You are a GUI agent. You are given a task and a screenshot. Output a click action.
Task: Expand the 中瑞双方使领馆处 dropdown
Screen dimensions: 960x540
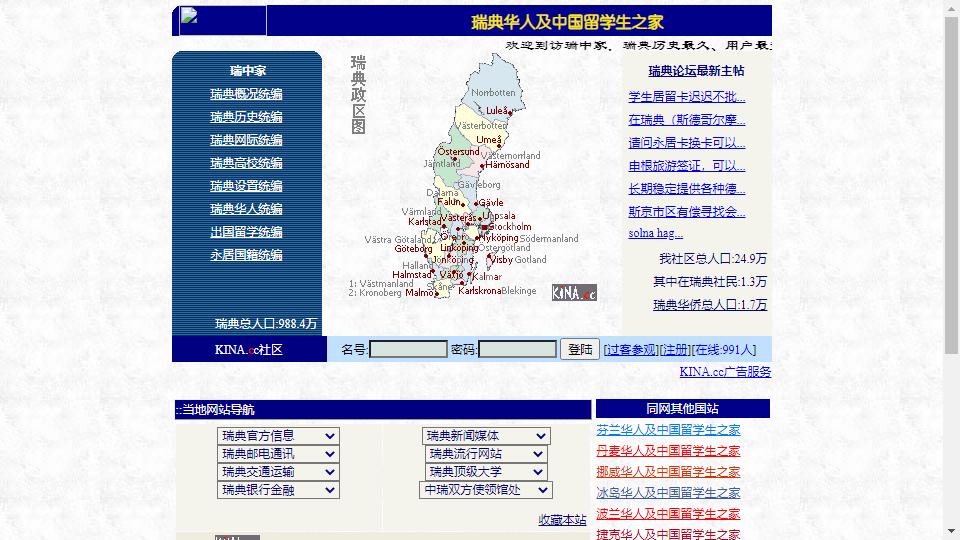pyautogui.click(x=486, y=490)
